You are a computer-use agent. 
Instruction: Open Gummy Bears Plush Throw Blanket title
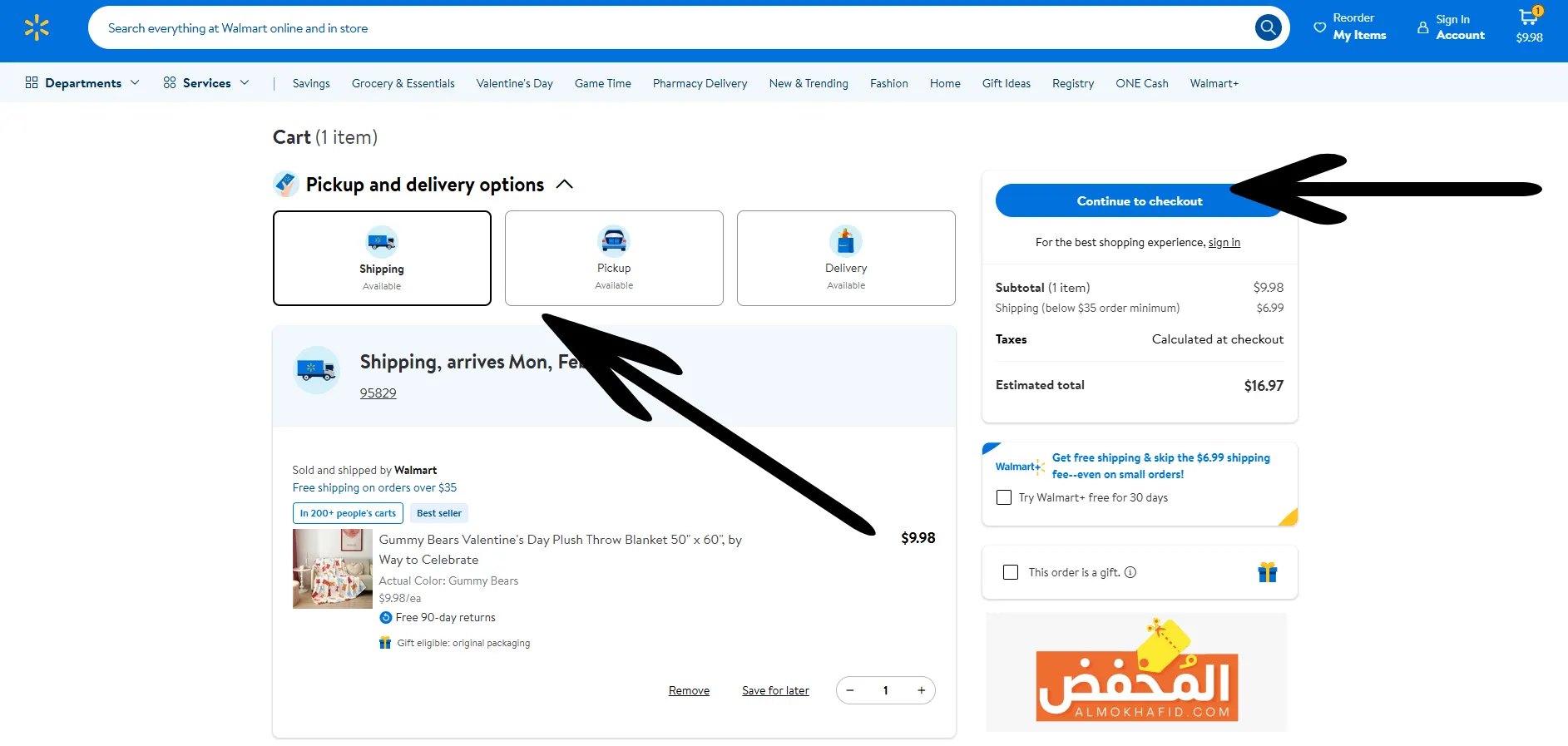(561, 549)
